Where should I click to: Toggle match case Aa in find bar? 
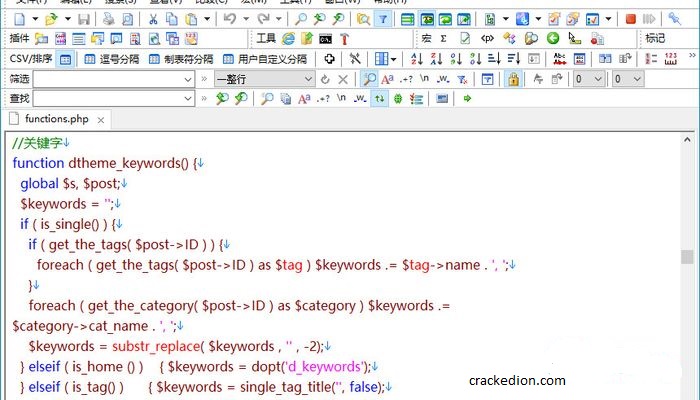304,99
